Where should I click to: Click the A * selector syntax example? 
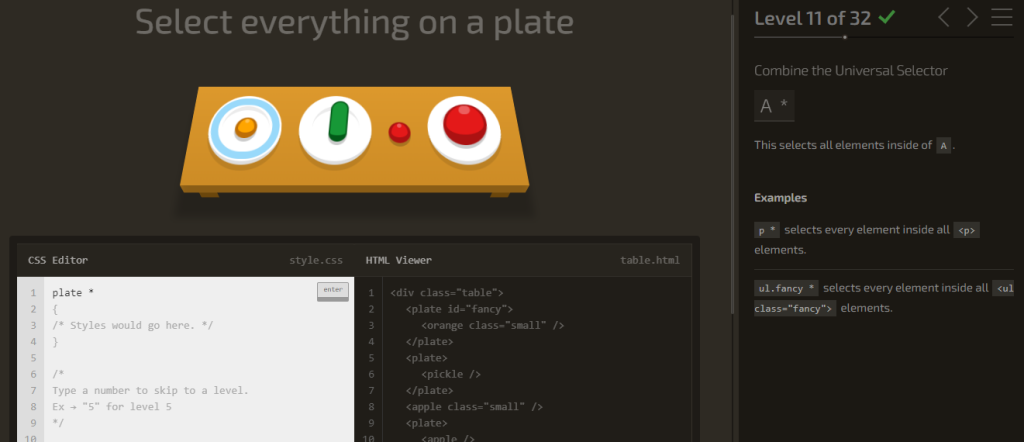coord(774,106)
